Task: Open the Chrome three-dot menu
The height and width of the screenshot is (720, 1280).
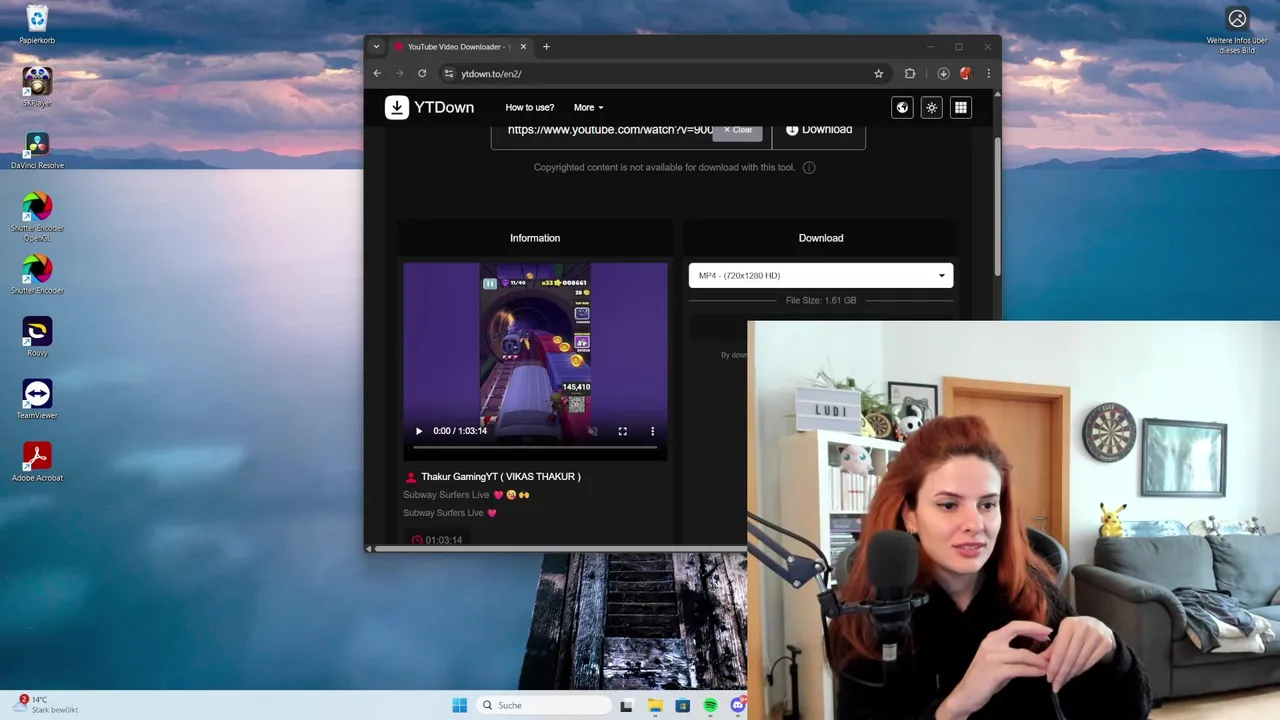Action: pos(988,73)
